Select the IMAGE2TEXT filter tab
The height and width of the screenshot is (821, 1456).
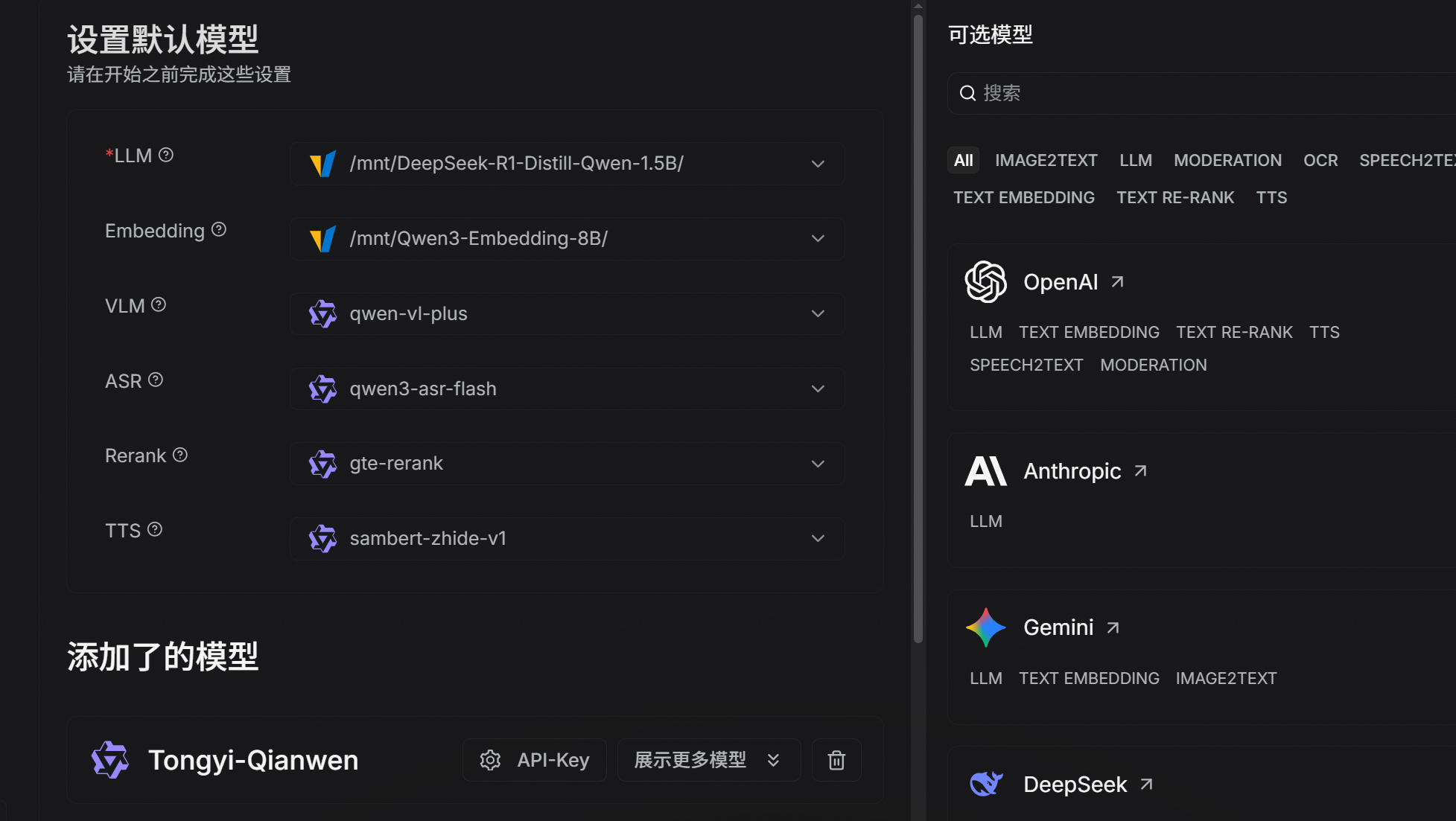click(x=1046, y=160)
